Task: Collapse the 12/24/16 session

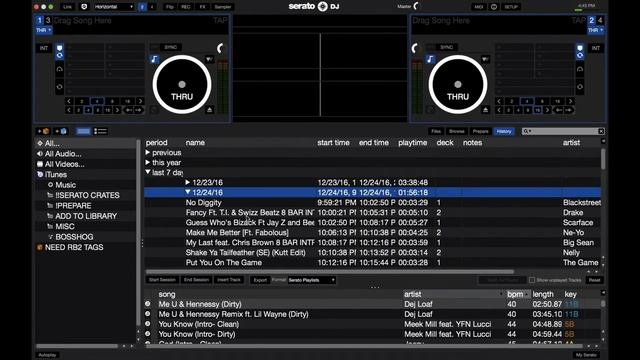Action: (188, 192)
